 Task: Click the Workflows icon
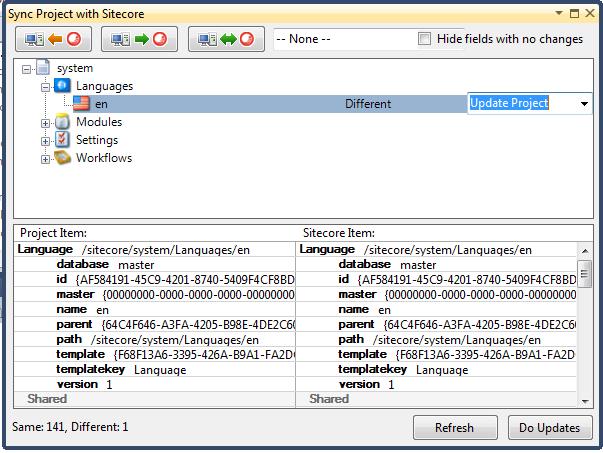pos(62,157)
